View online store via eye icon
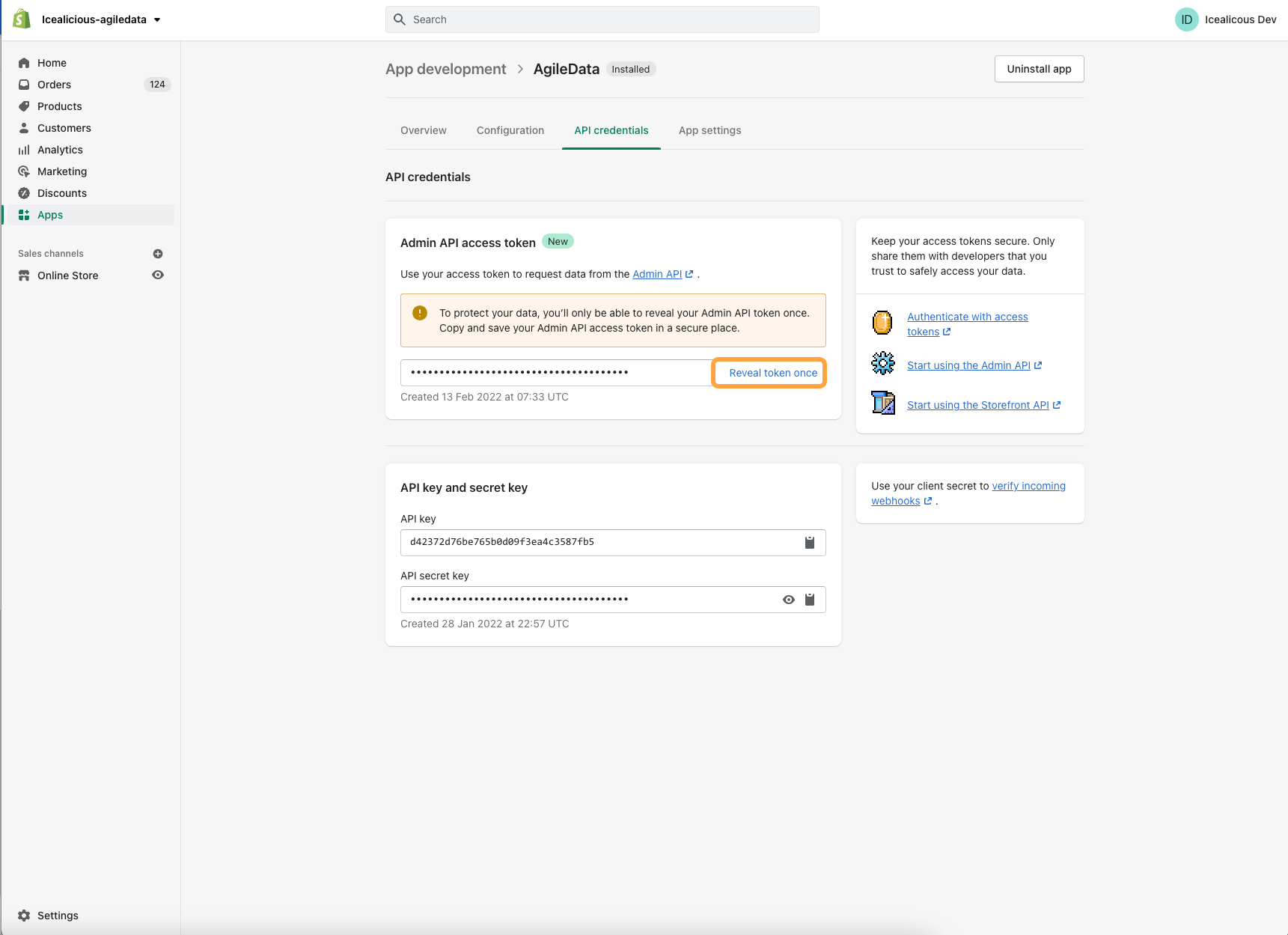Image resolution: width=1288 pixels, height=935 pixels. 158,275
